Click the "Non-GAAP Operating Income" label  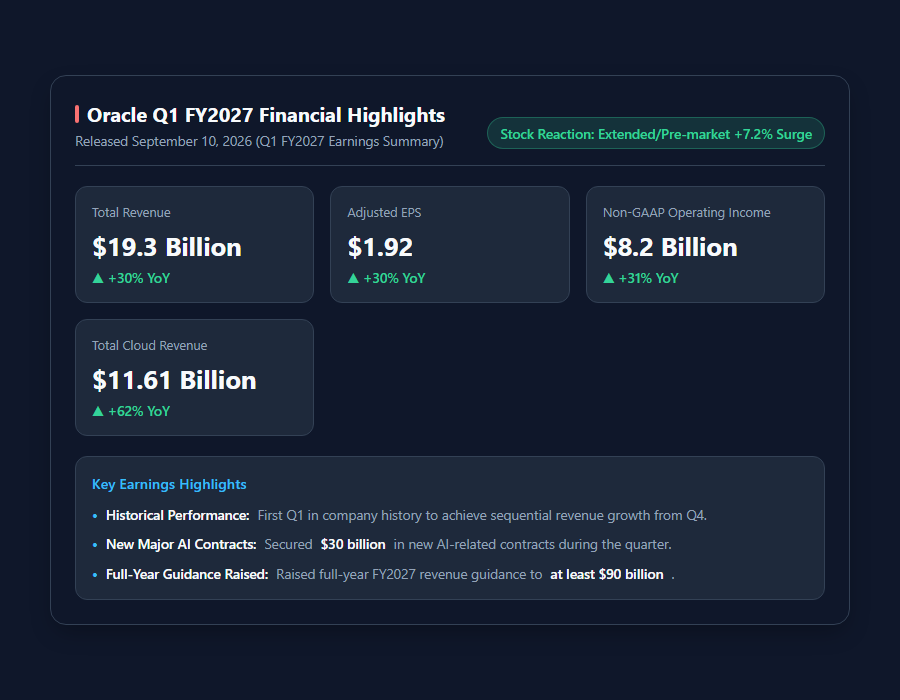point(686,212)
